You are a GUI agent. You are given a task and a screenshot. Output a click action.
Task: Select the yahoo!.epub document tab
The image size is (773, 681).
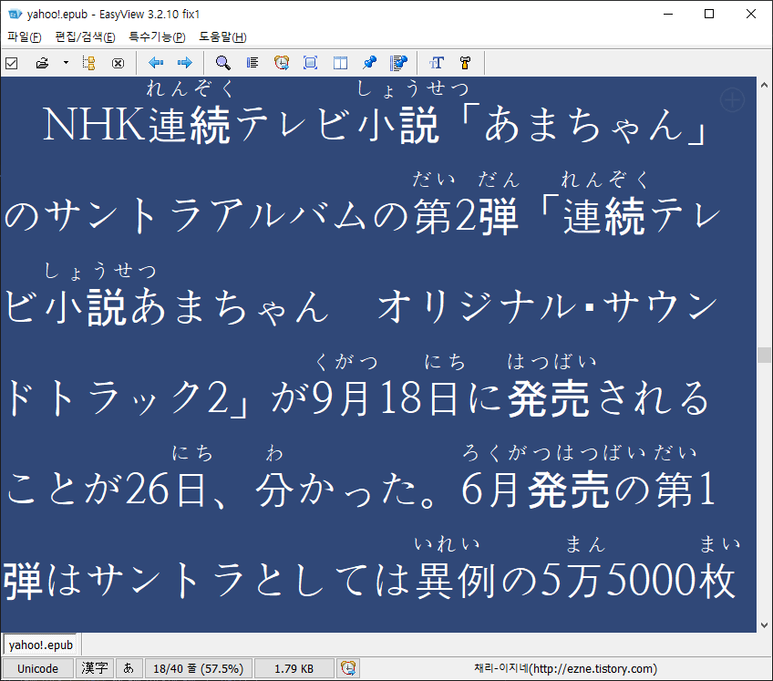[40, 645]
